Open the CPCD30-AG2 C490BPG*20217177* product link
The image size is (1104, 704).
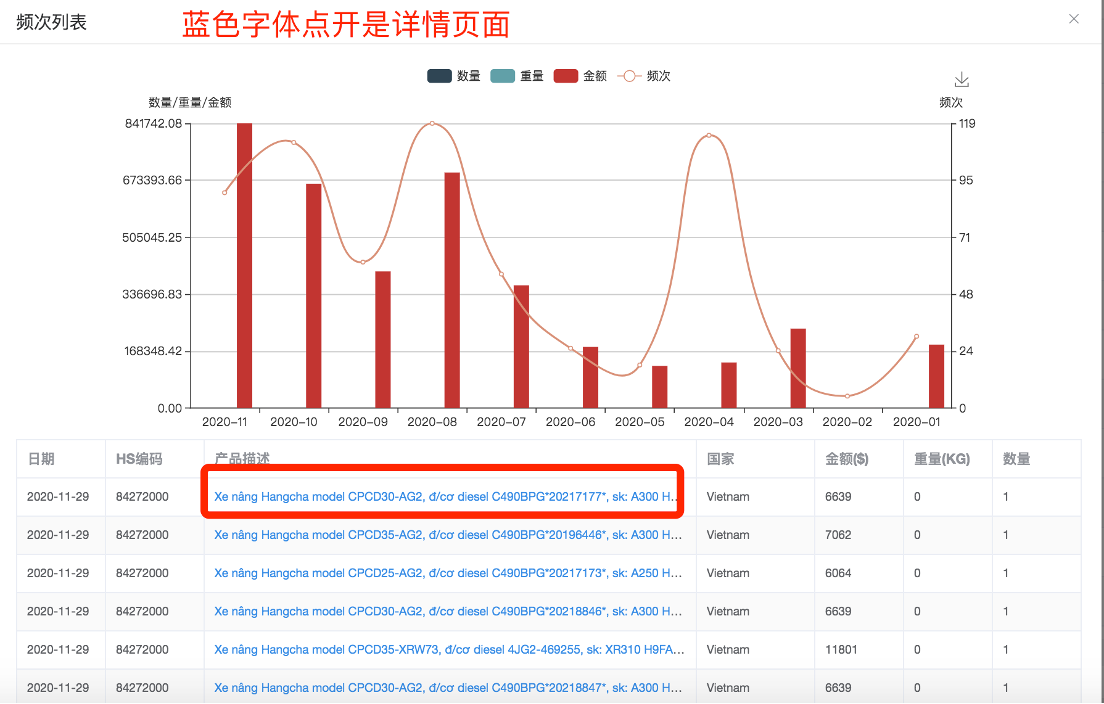tap(448, 496)
